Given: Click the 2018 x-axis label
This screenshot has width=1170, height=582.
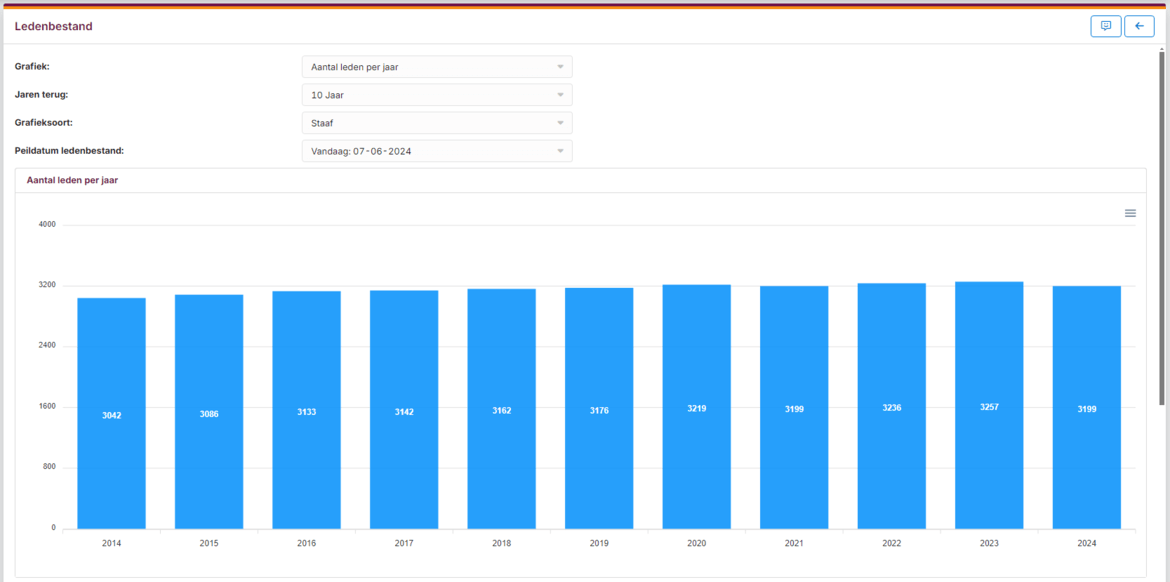Looking at the screenshot, I should pos(501,544).
